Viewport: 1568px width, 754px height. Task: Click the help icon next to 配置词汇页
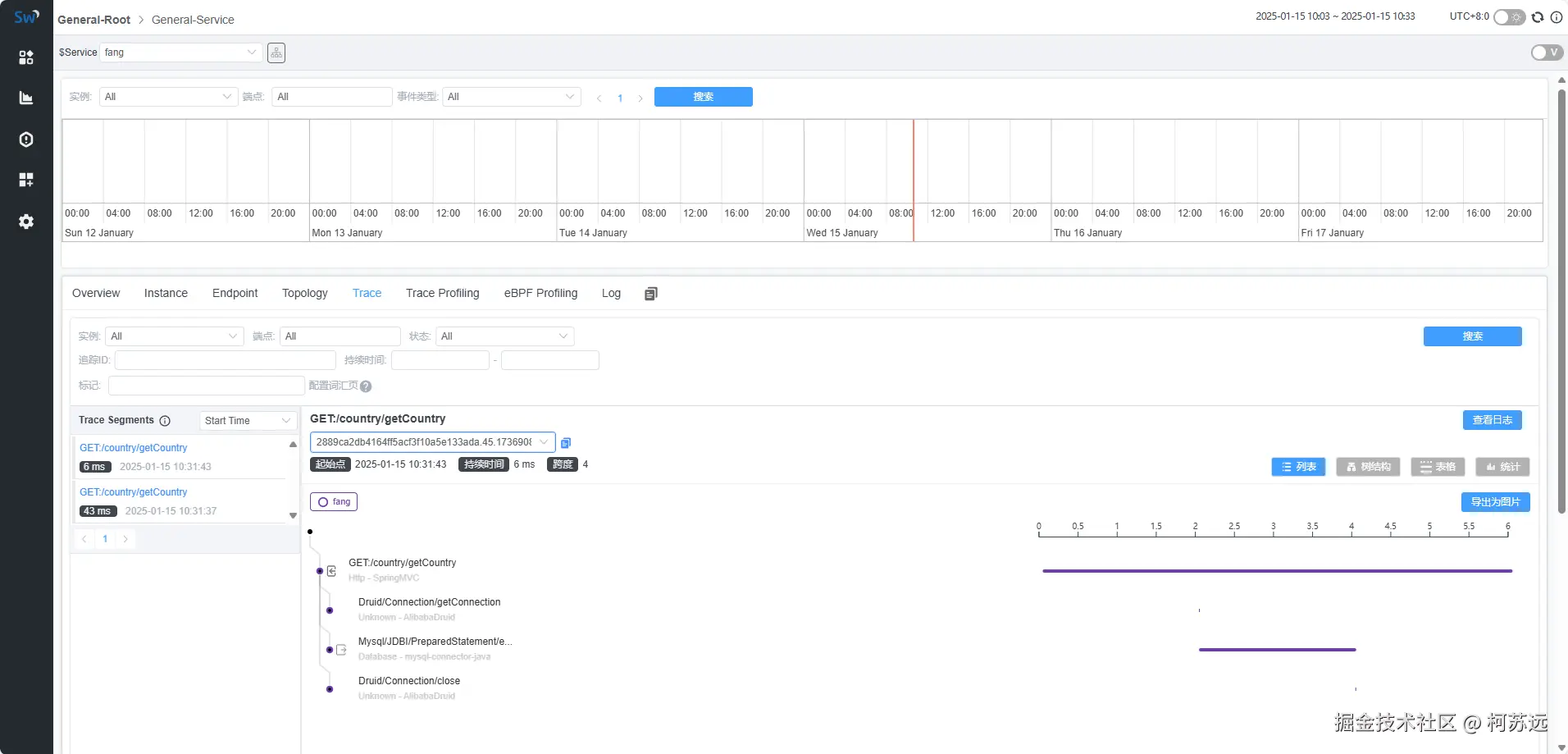tap(366, 386)
